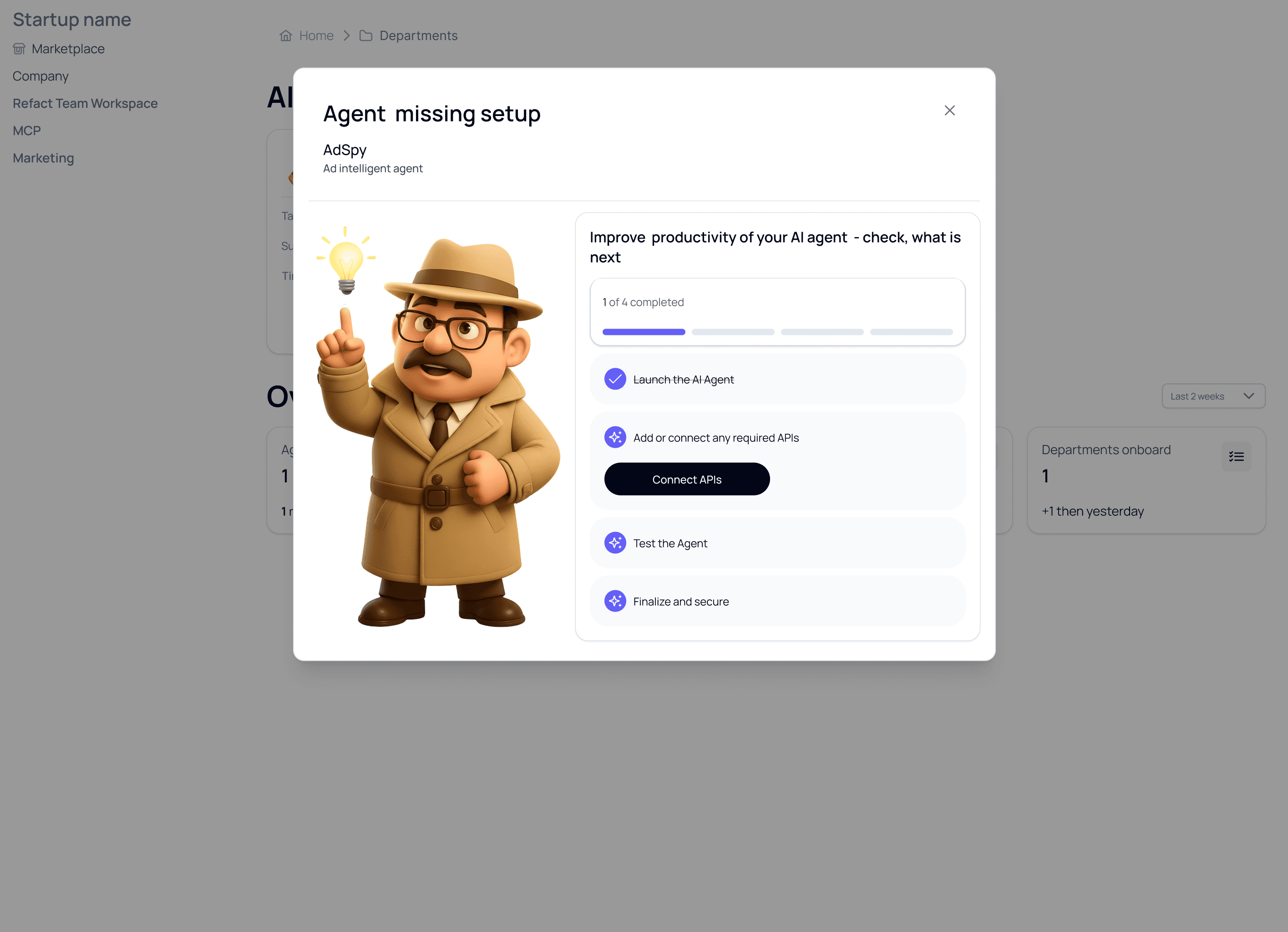Click the Marketplace store icon in sidebar
1288x932 pixels.
(19, 49)
